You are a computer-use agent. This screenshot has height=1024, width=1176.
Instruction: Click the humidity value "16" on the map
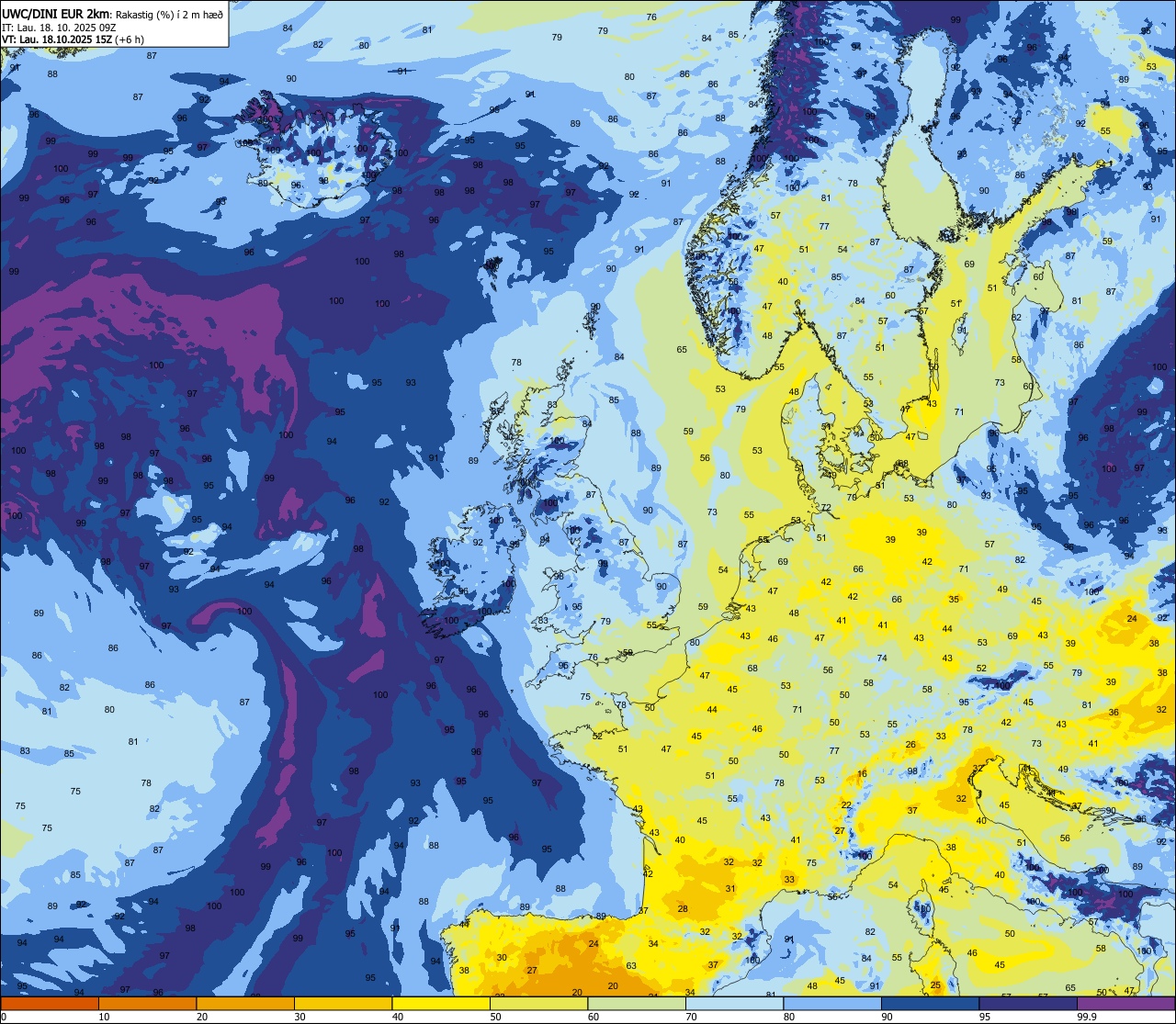pos(862,774)
